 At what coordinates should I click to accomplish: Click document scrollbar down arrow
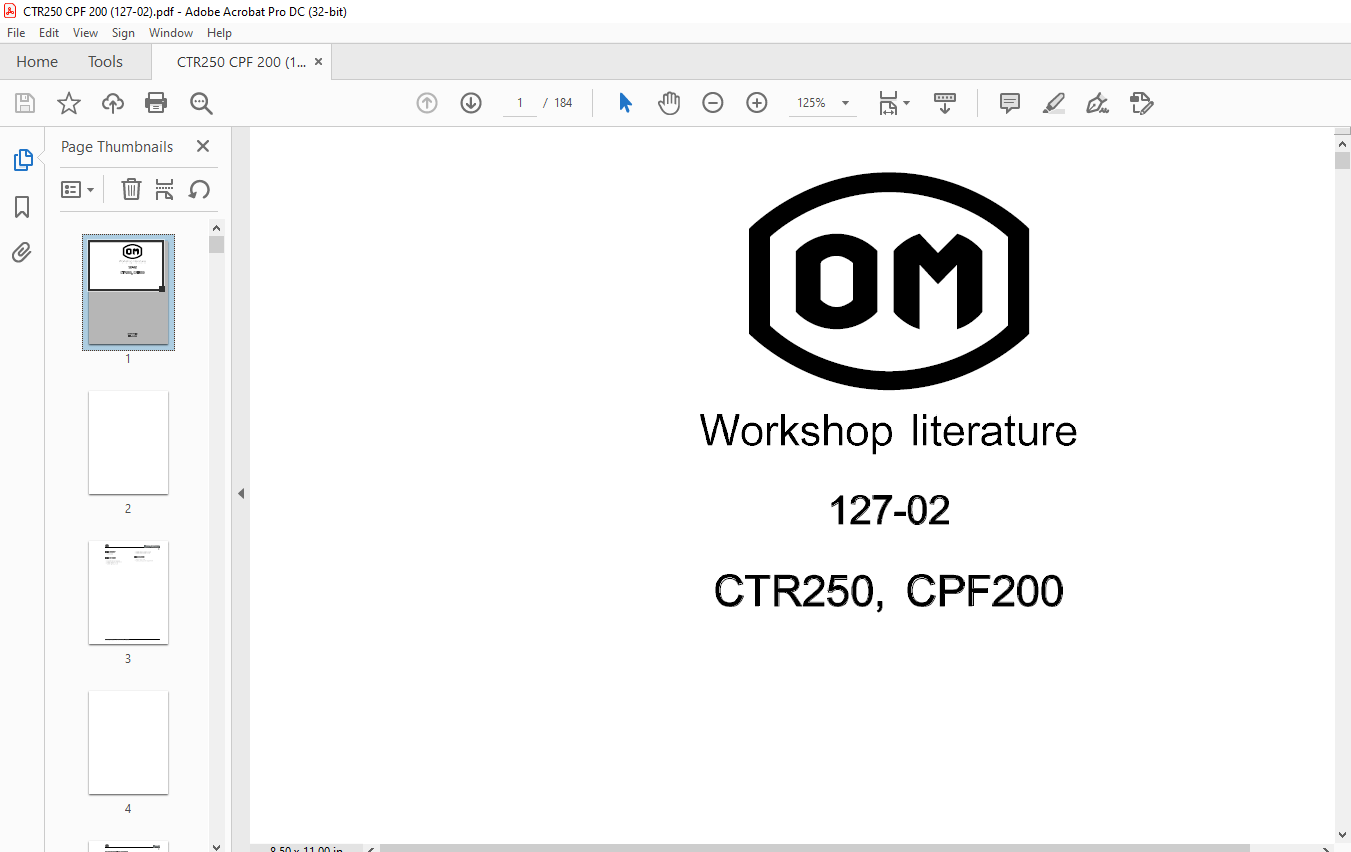1342,836
